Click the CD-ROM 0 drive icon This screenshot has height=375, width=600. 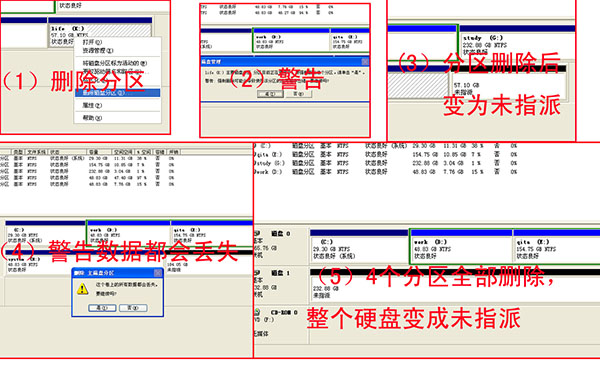pyautogui.click(x=257, y=312)
